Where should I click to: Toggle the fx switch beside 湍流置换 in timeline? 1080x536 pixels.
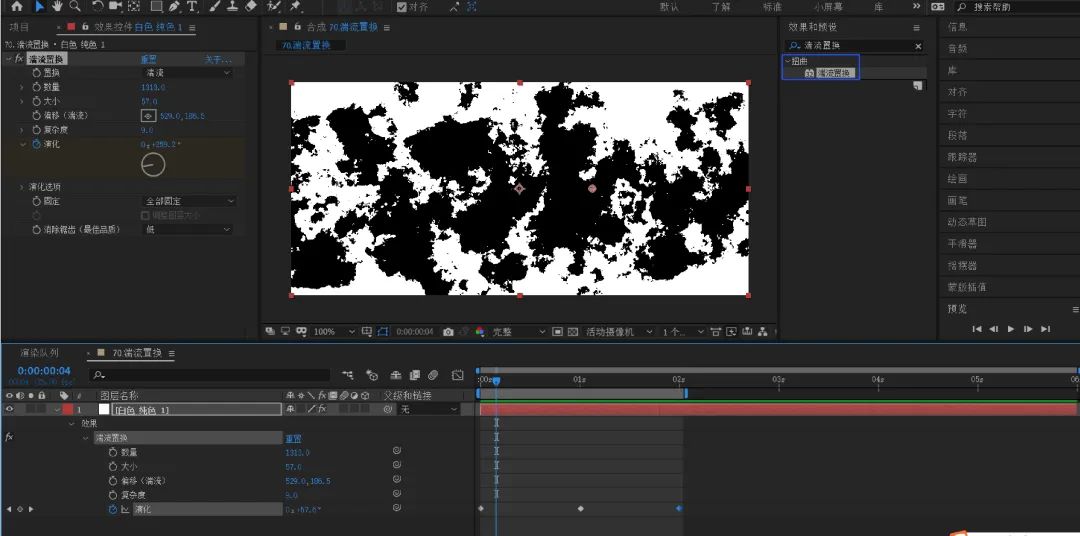(x=9, y=437)
